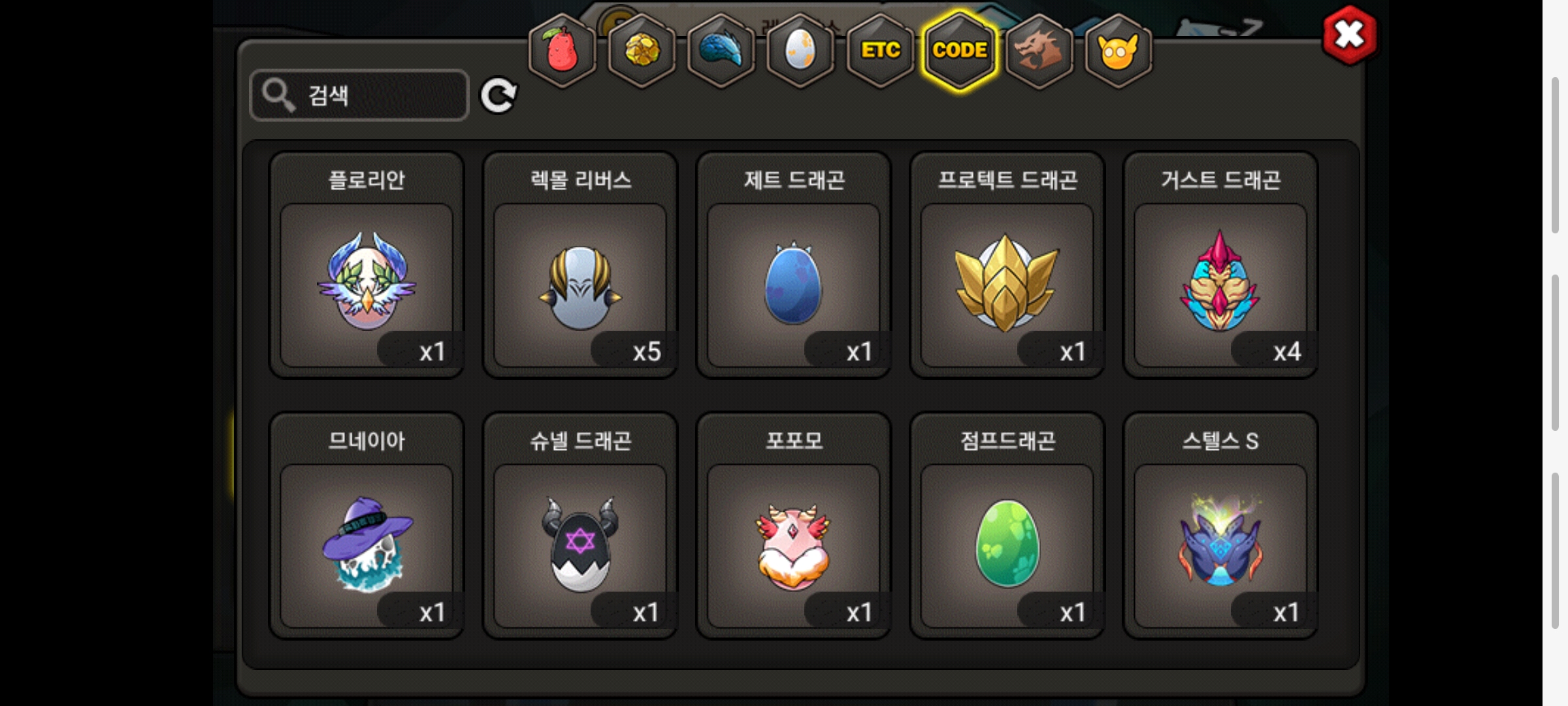The image size is (1568, 706).
Task: Choose the 포포모 pink egg
Action: coord(794,525)
